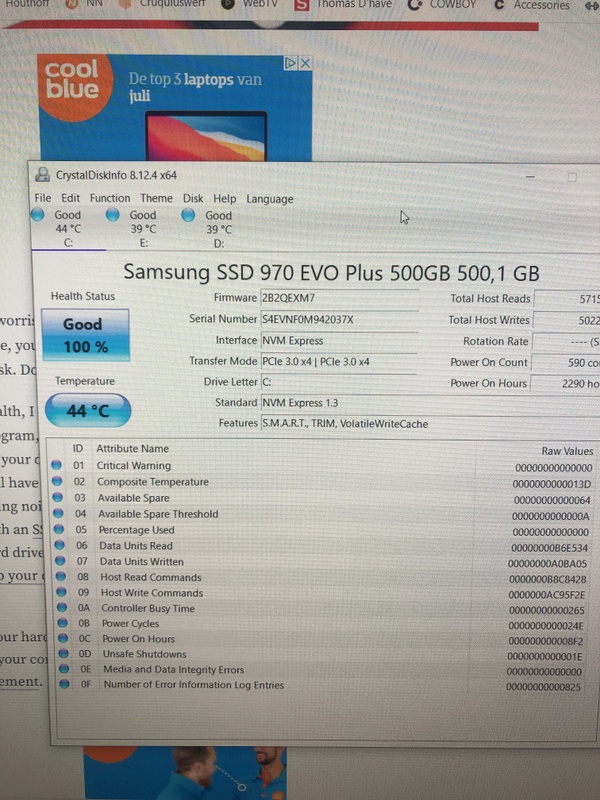Viewport: 600px width, 800px height.
Task: Click the CrystalDiskInfo title bar icon
Action: [42, 175]
